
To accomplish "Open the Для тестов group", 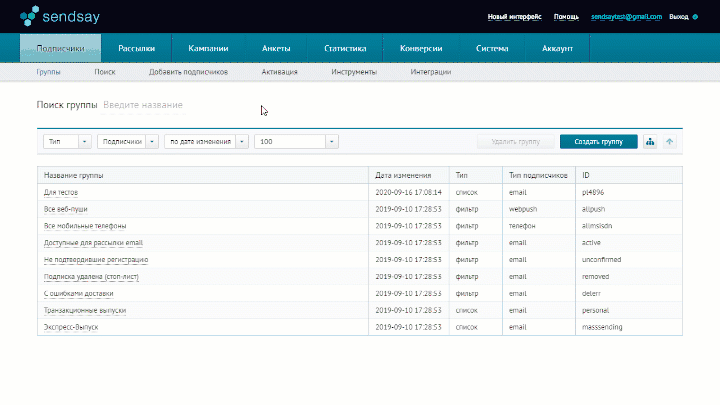I will (x=61, y=191).
